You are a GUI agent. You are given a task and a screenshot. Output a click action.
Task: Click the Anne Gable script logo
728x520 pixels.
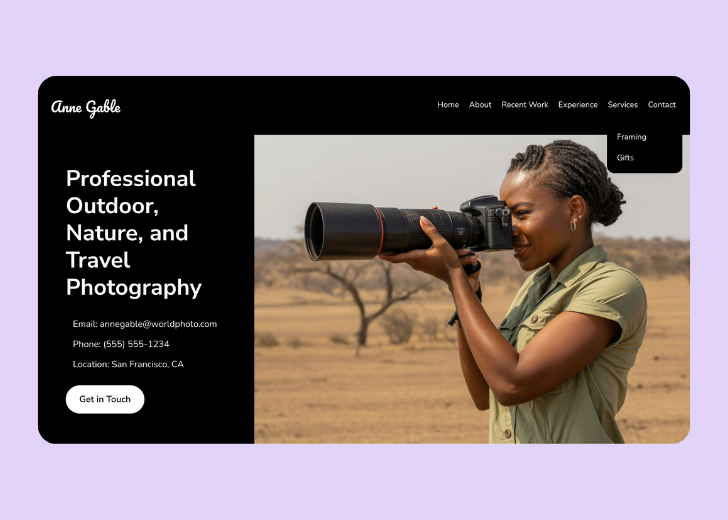(x=86, y=108)
